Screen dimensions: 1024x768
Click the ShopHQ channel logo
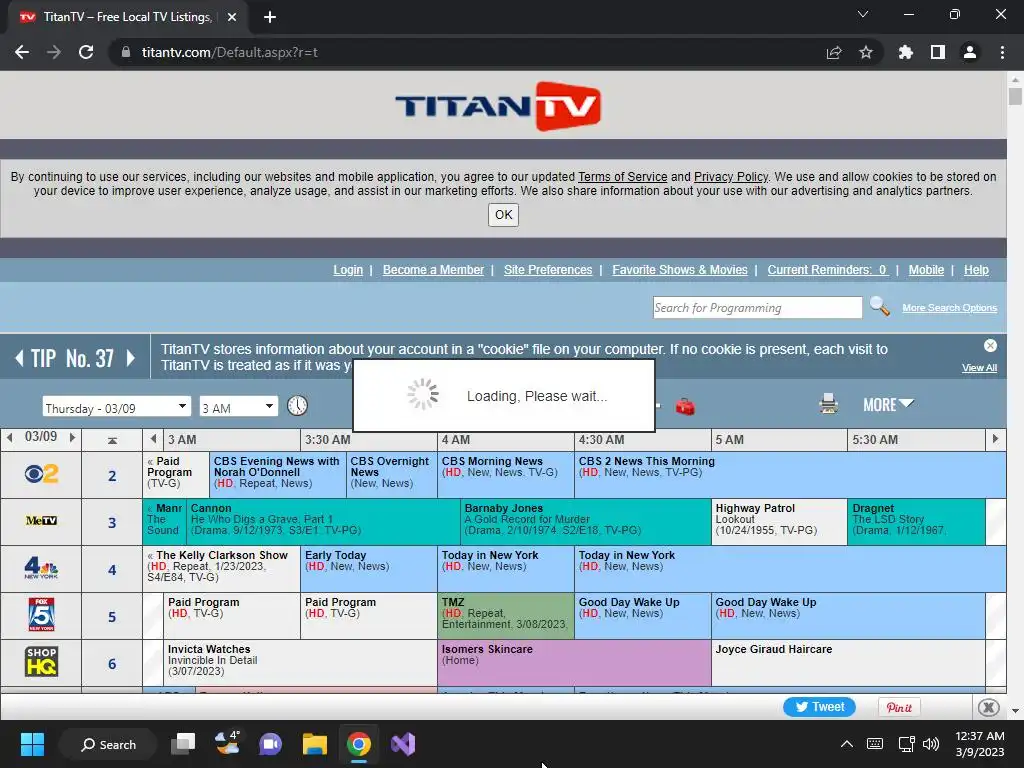41,662
